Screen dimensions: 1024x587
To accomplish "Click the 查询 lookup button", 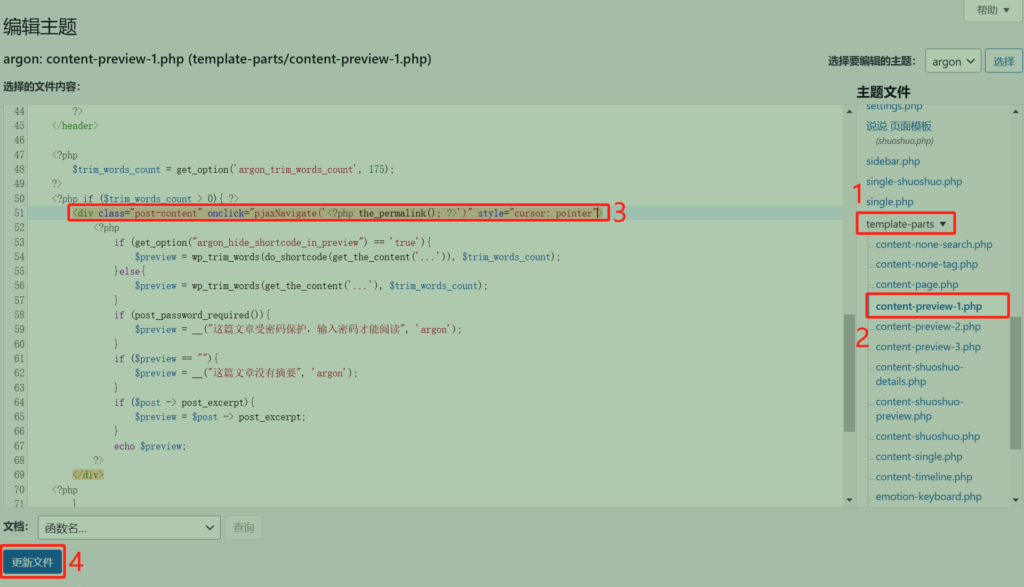I will coord(243,527).
